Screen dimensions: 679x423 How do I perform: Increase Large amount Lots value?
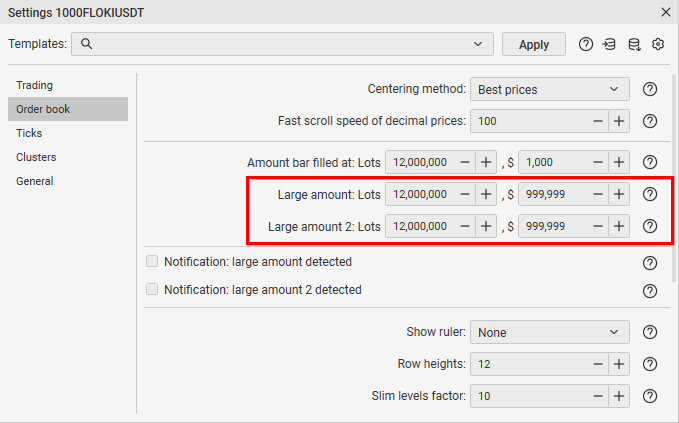[486, 194]
